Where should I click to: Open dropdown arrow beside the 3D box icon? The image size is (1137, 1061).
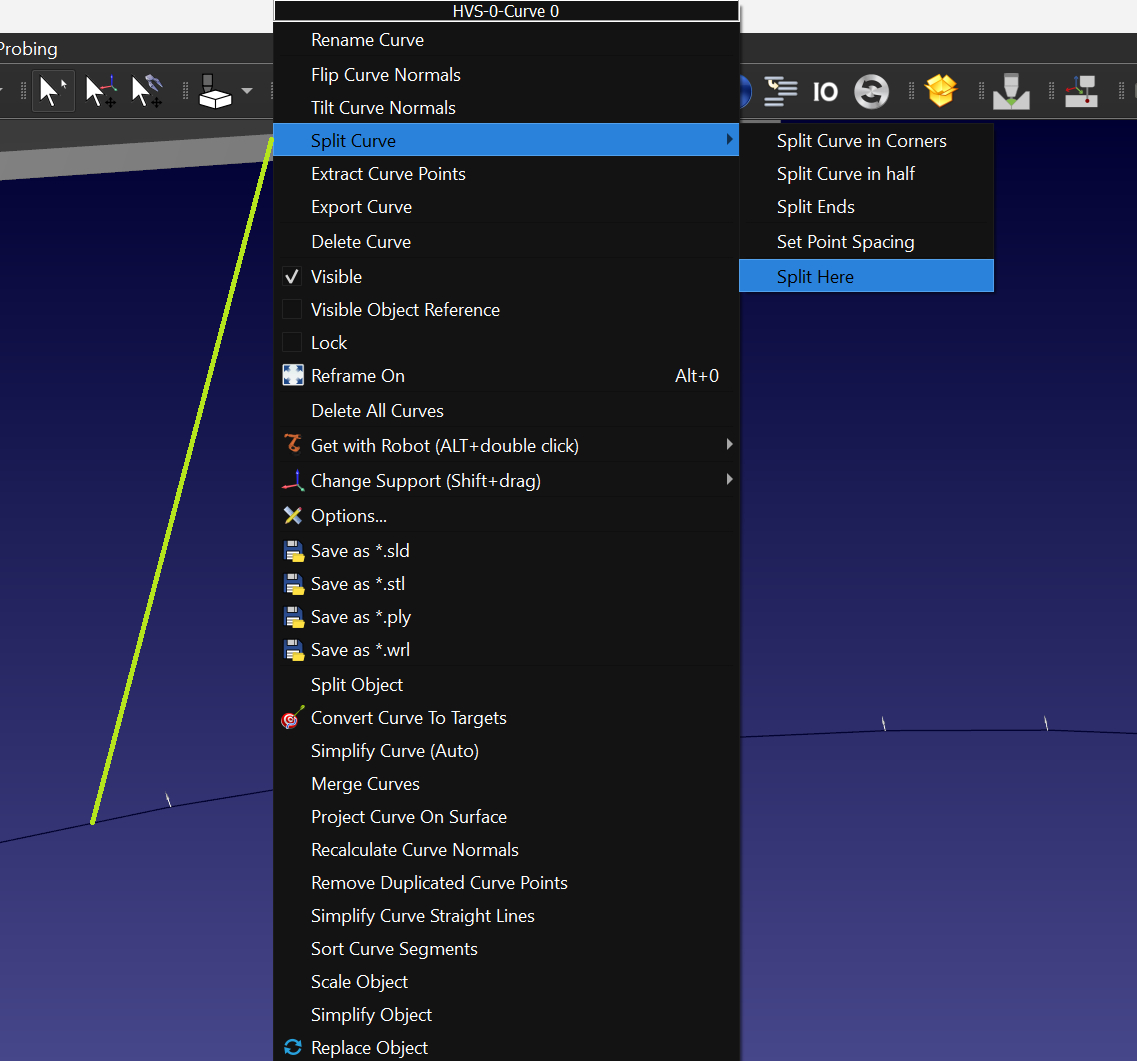click(x=247, y=92)
